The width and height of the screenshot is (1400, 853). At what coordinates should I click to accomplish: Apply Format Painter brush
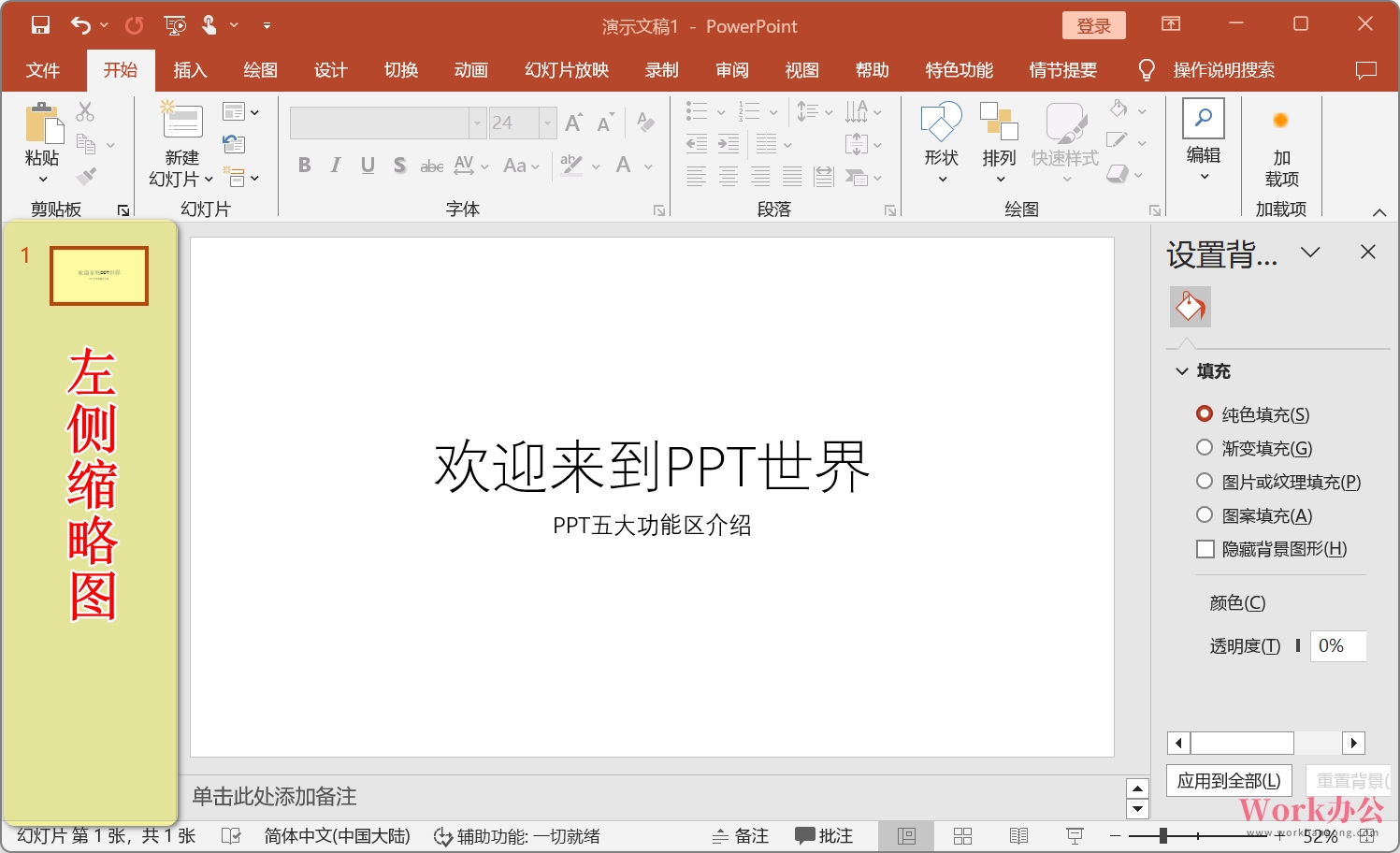86,176
